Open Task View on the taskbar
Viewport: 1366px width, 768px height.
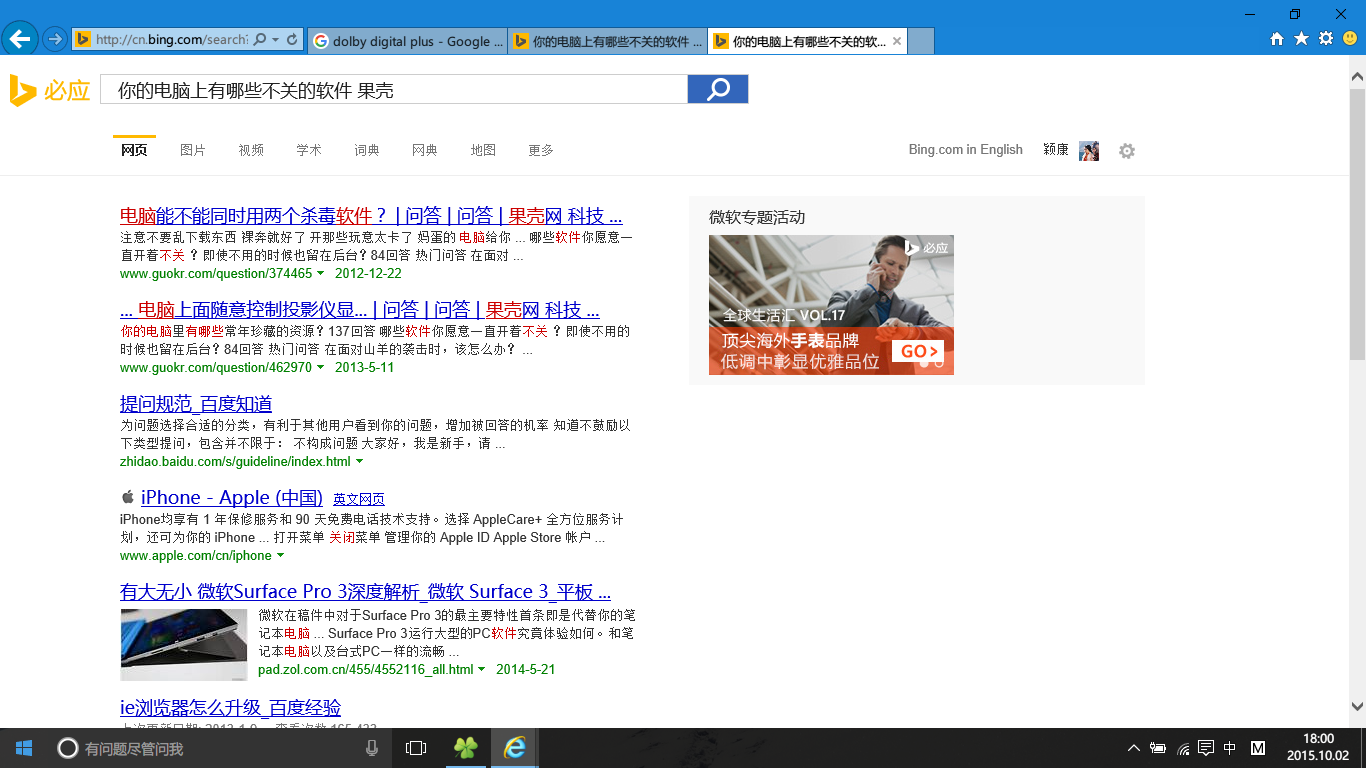point(416,748)
